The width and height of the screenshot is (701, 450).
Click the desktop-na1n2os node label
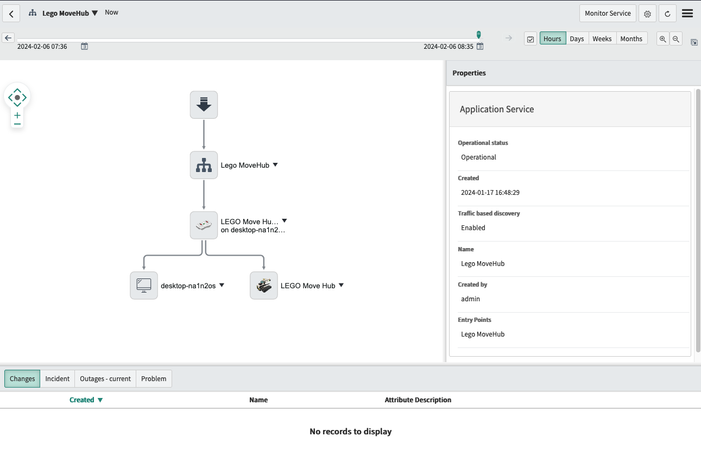(x=188, y=286)
